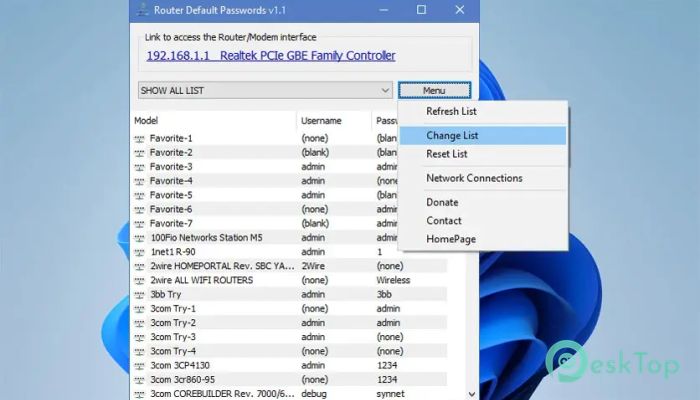Select the 2wire ALL WIFI ROUTERS entry

[x=201, y=280]
